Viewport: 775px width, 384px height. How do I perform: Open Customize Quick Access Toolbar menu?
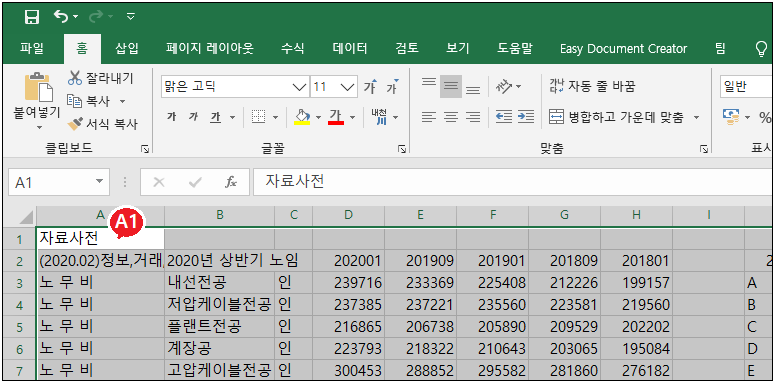(130, 17)
